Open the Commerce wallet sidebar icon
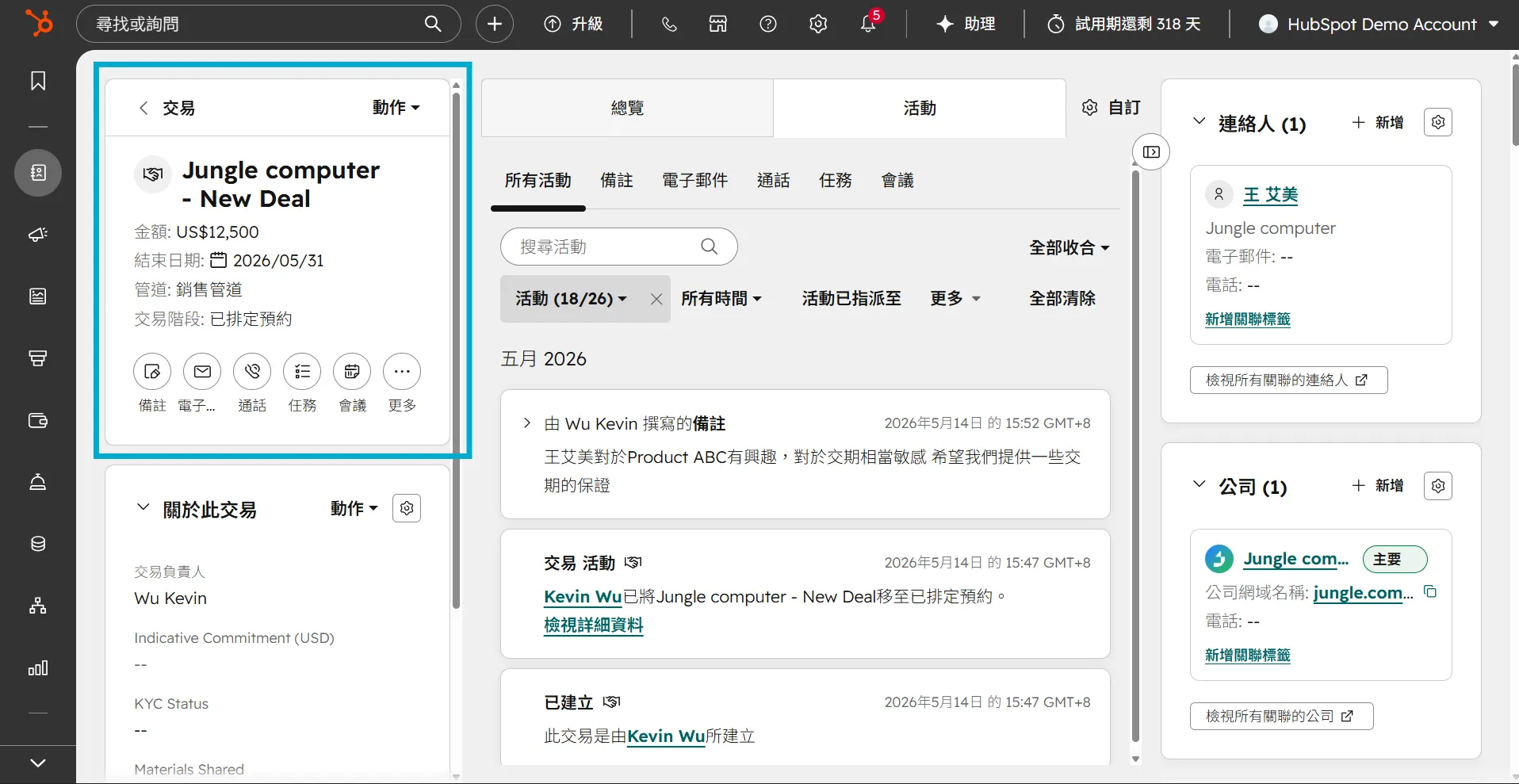This screenshot has height=784, width=1519. click(38, 420)
